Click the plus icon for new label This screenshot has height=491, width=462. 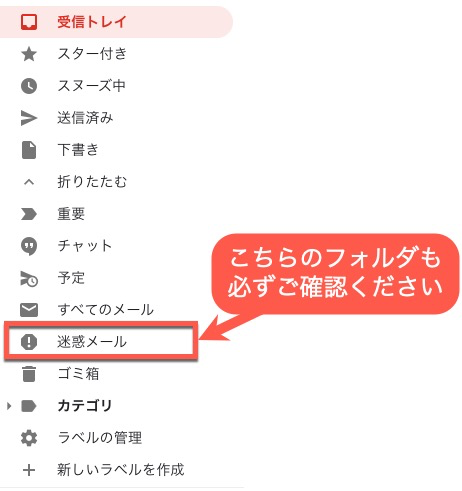click(x=29, y=470)
